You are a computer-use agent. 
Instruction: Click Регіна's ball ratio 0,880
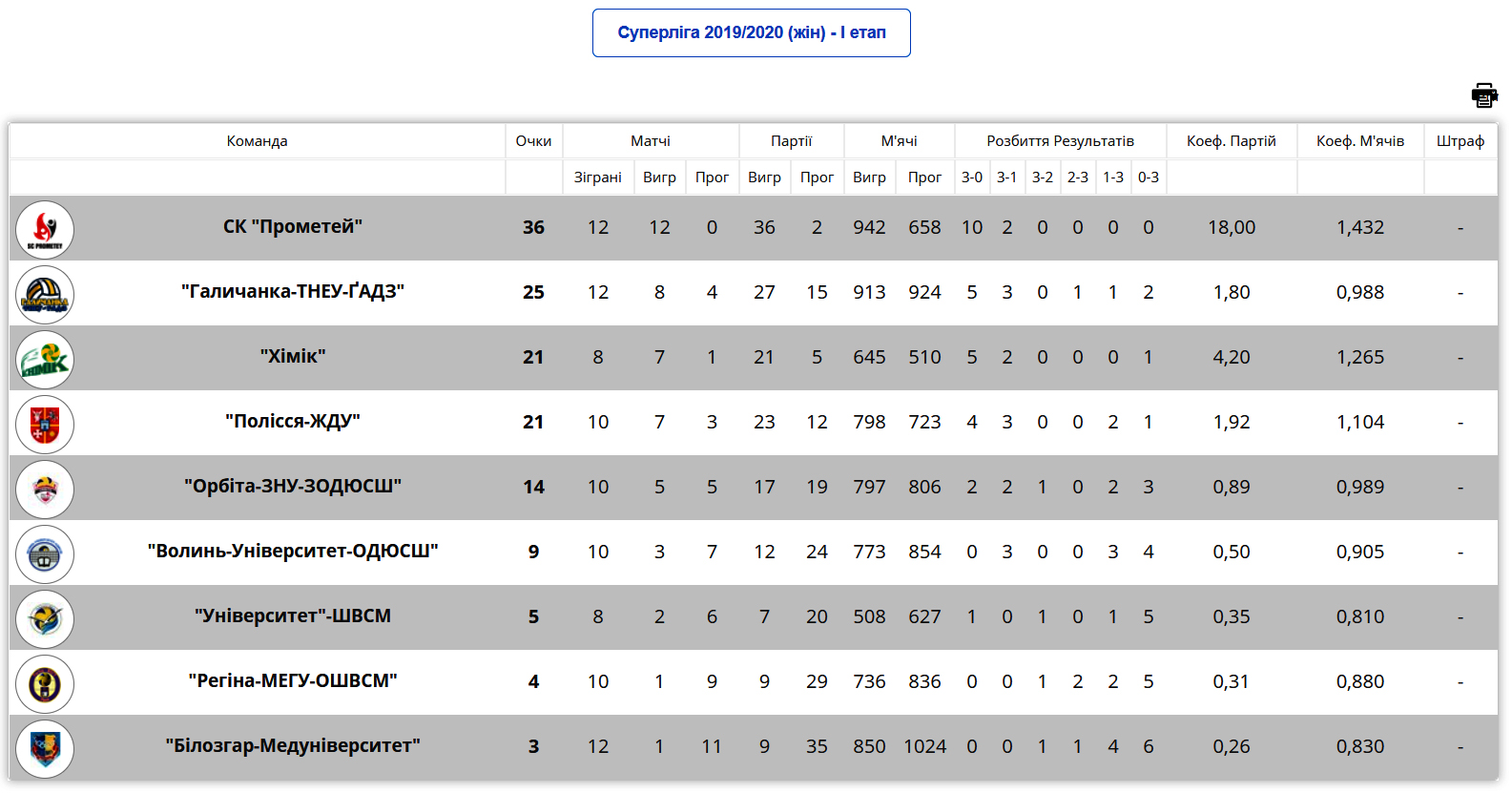coord(1360,682)
